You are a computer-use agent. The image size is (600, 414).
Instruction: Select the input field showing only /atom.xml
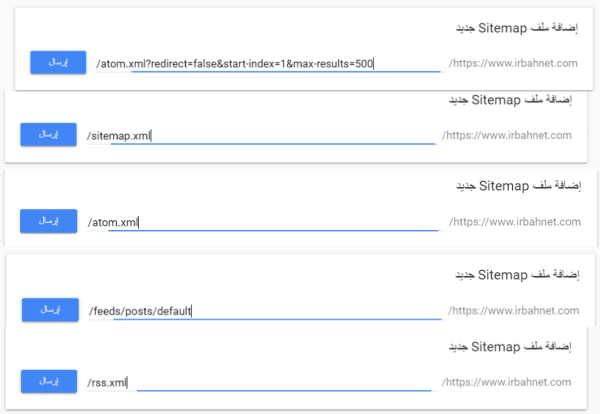pyautogui.click(x=262, y=222)
